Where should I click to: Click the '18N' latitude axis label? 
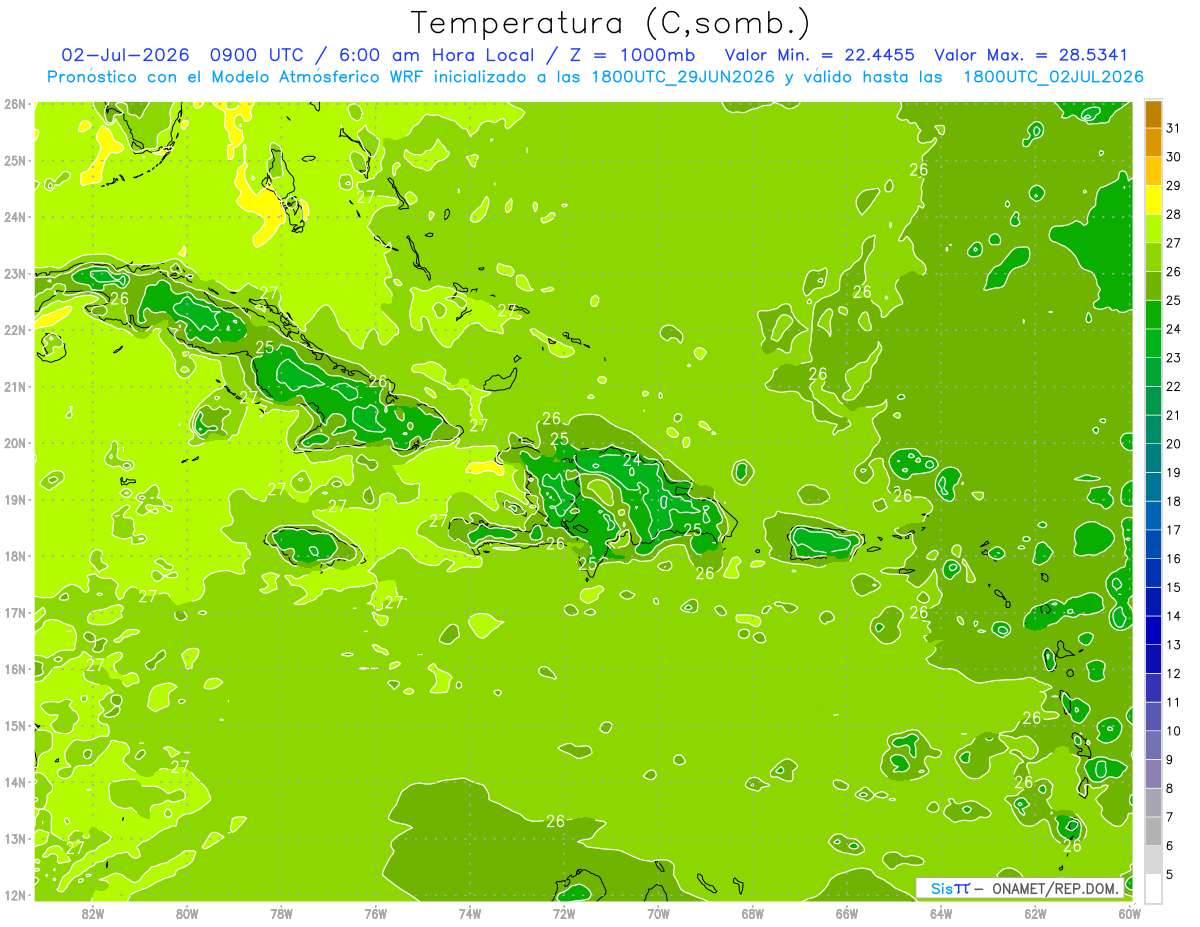tap(14, 556)
